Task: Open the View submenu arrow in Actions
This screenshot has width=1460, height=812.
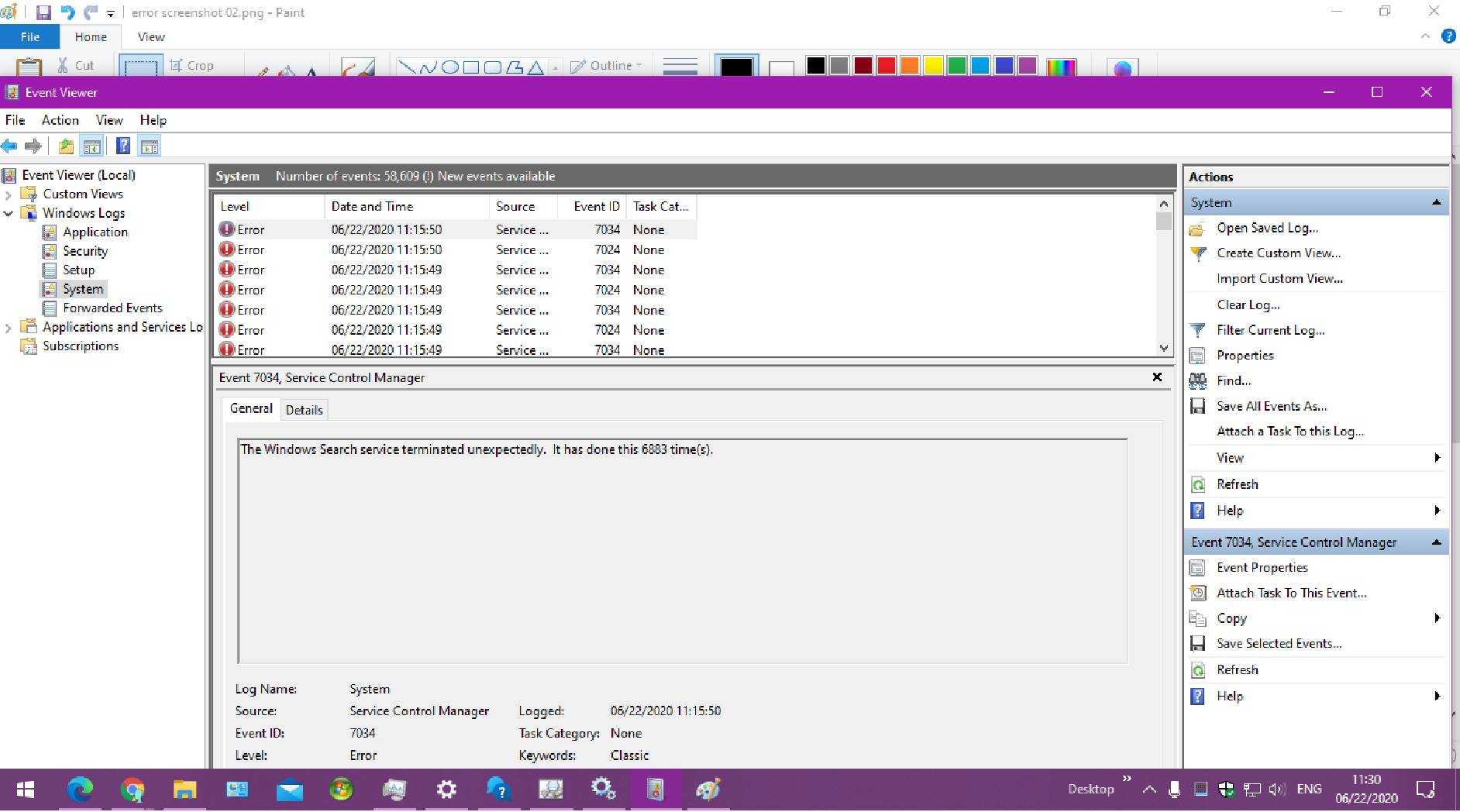Action: click(1438, 458)
